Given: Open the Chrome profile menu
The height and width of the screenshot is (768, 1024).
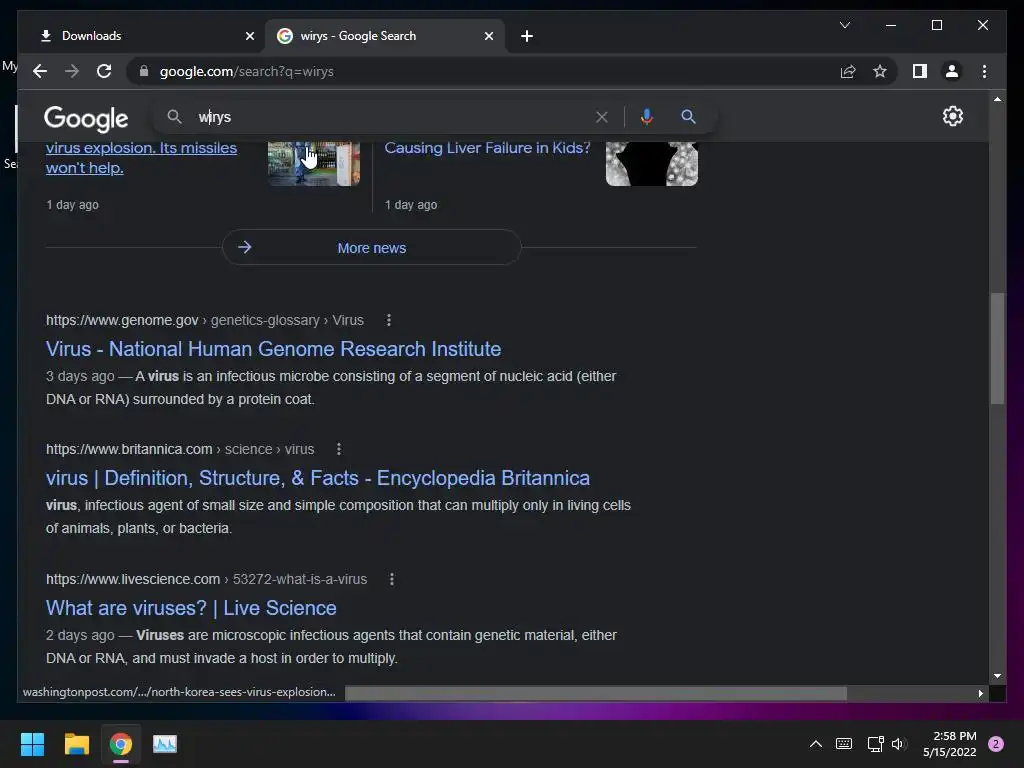Looking at the screenshot, I should point(952,71).
